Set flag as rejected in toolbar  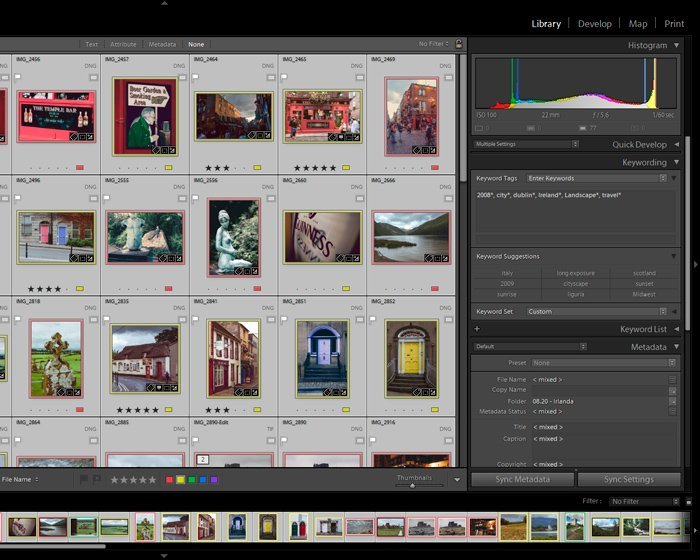pos(96,480)
